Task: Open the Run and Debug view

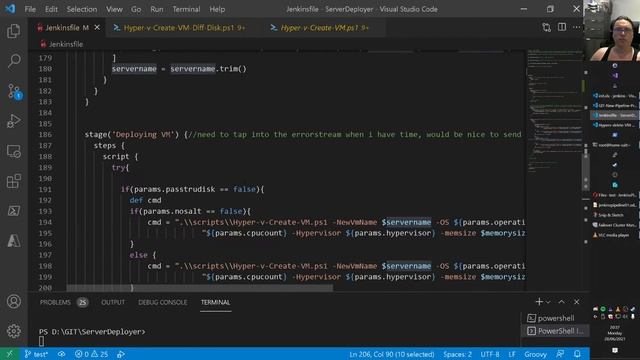Action: pyautogui.click(x=13, y=121)
